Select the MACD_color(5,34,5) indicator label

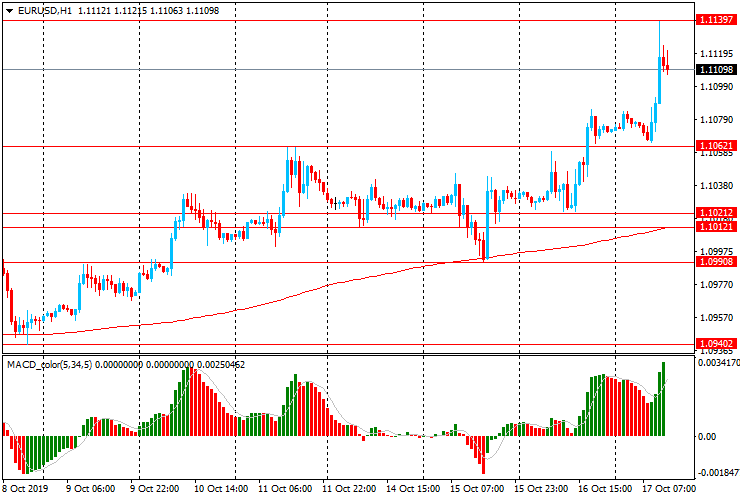(x=50, y=364)
